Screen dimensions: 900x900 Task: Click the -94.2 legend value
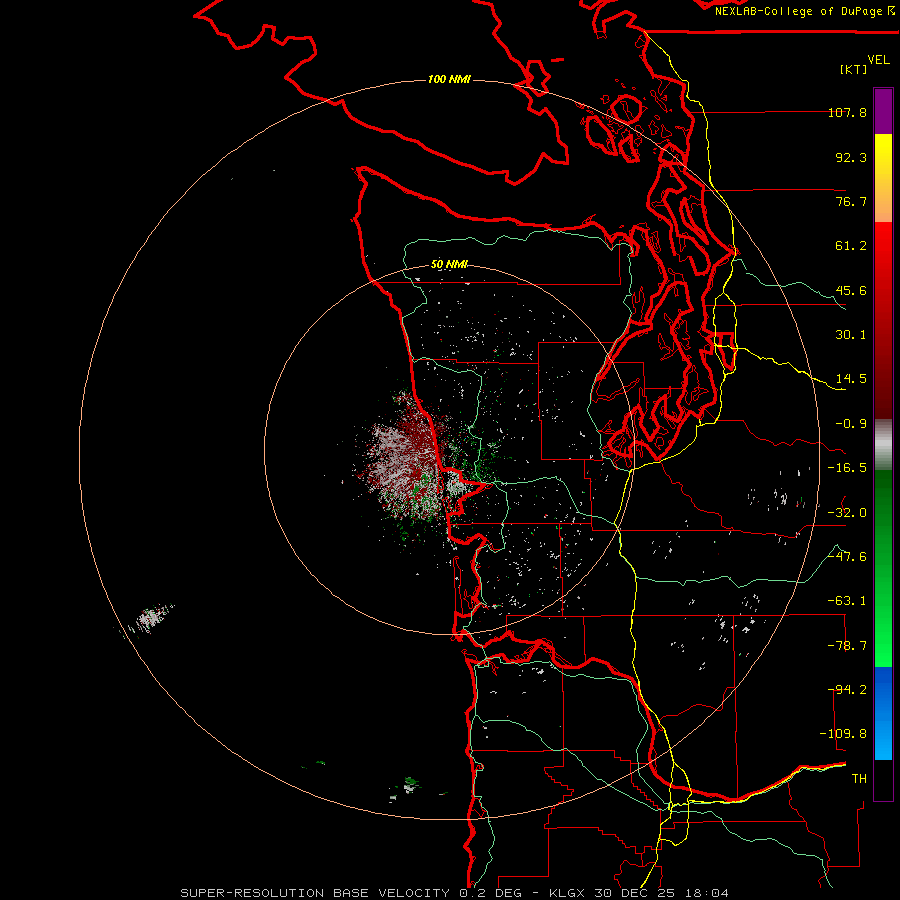pos(847,690)
